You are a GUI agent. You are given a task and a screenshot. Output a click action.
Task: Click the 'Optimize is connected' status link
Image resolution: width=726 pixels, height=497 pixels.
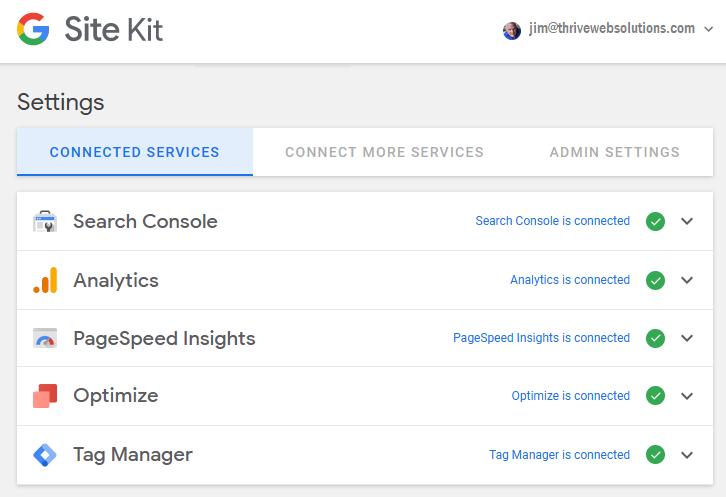click(x=570, y=396)
